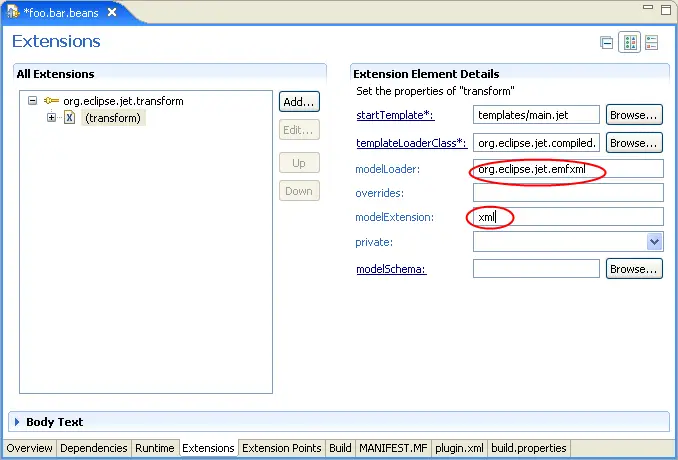This screenshot has width=678, height=460.
Task: Focus the modelLoader input field
Action: click(x=567, y=169)
